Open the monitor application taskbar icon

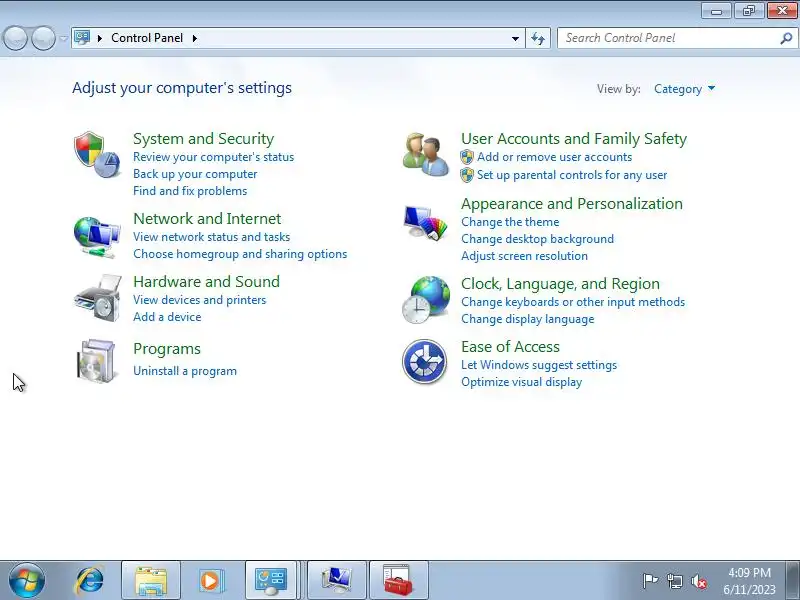[336, 580]
